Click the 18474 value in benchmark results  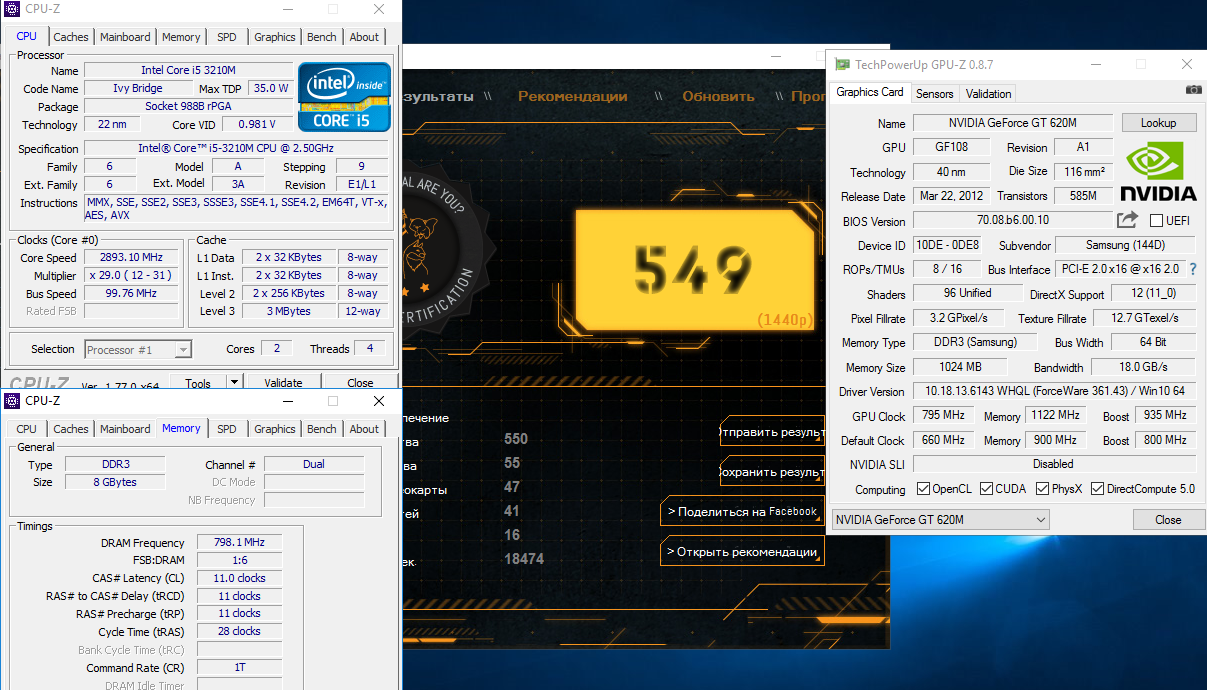coord(524,559)
